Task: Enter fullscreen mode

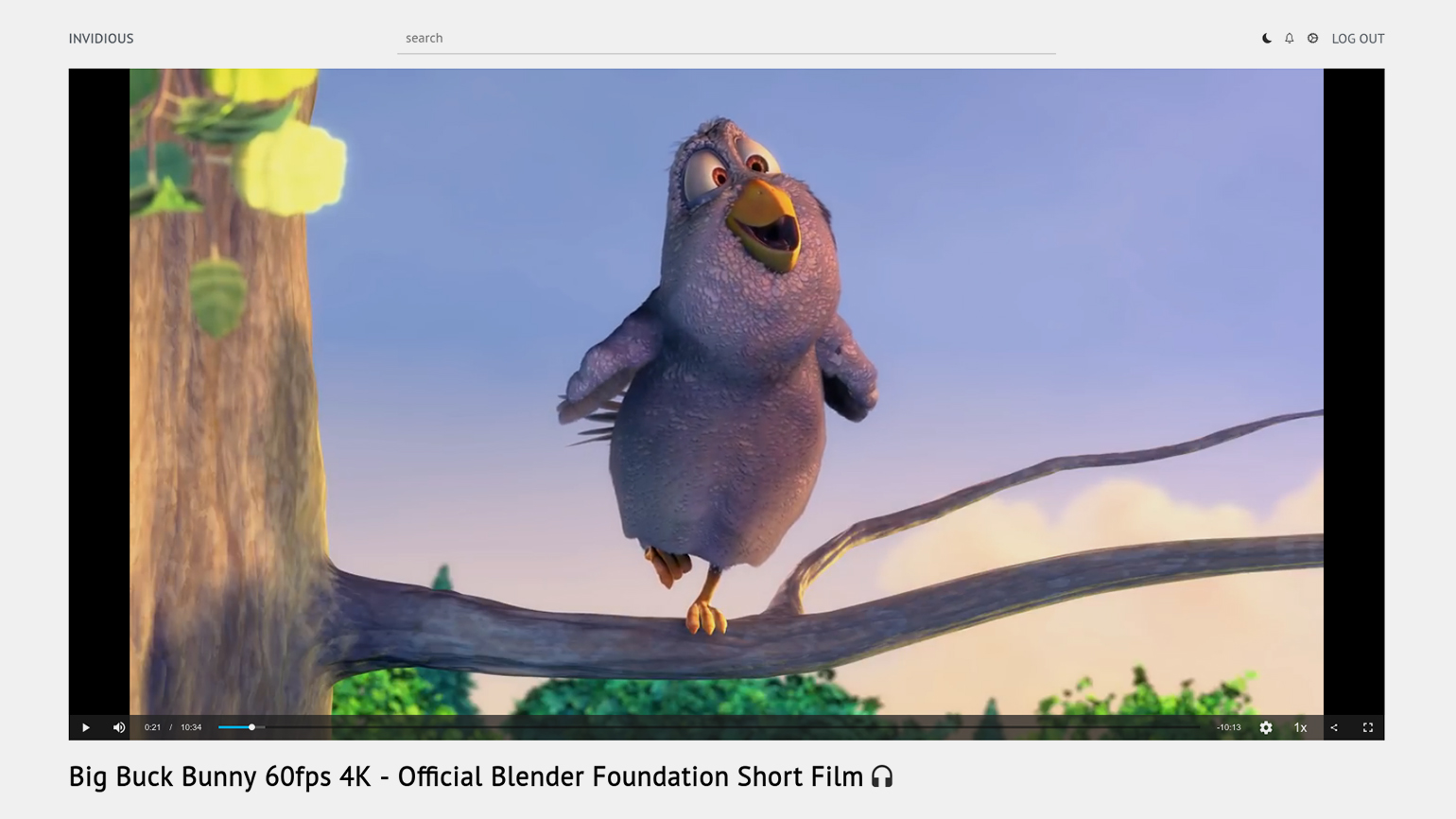Action: click(1368, 727)
